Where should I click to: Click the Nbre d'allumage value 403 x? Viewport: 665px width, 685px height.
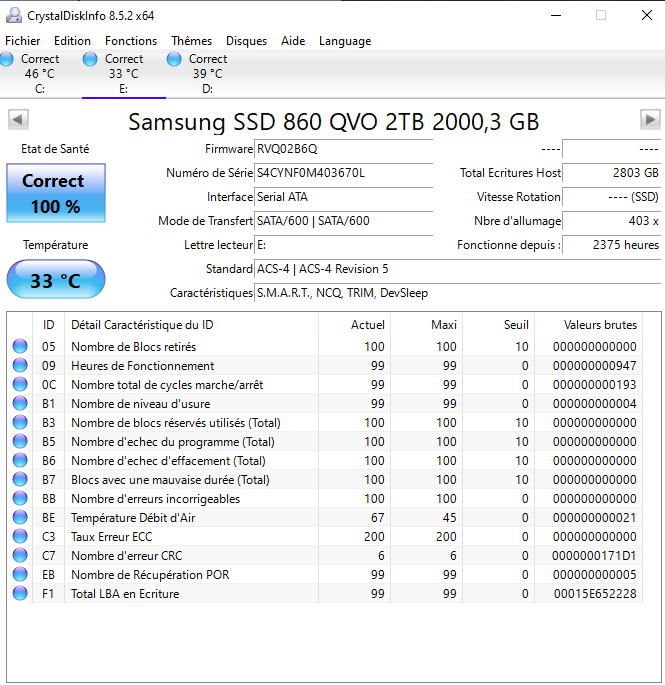(612, 221)
